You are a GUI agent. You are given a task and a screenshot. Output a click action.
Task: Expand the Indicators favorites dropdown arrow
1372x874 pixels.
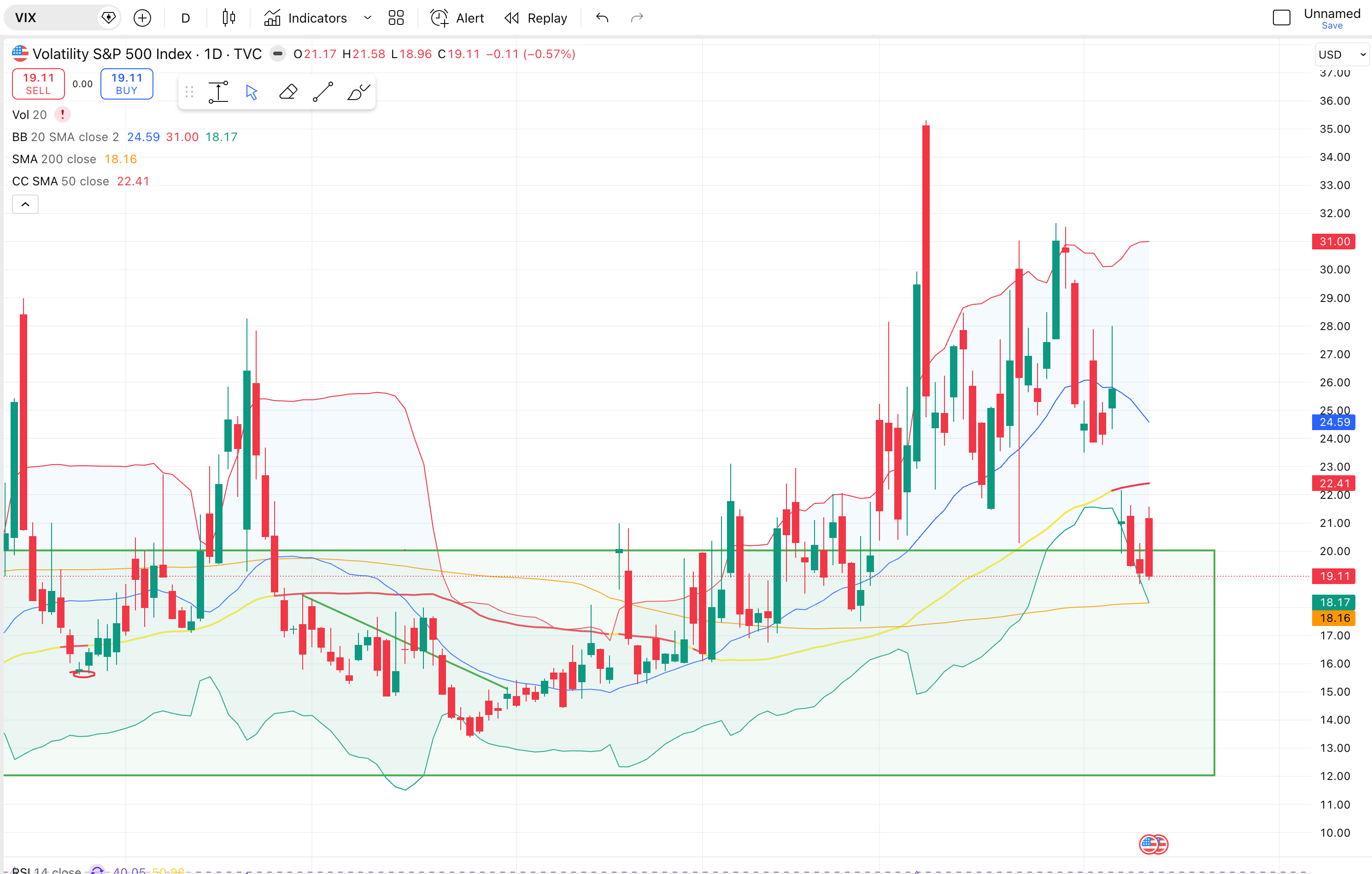click(x=368, y=18)
